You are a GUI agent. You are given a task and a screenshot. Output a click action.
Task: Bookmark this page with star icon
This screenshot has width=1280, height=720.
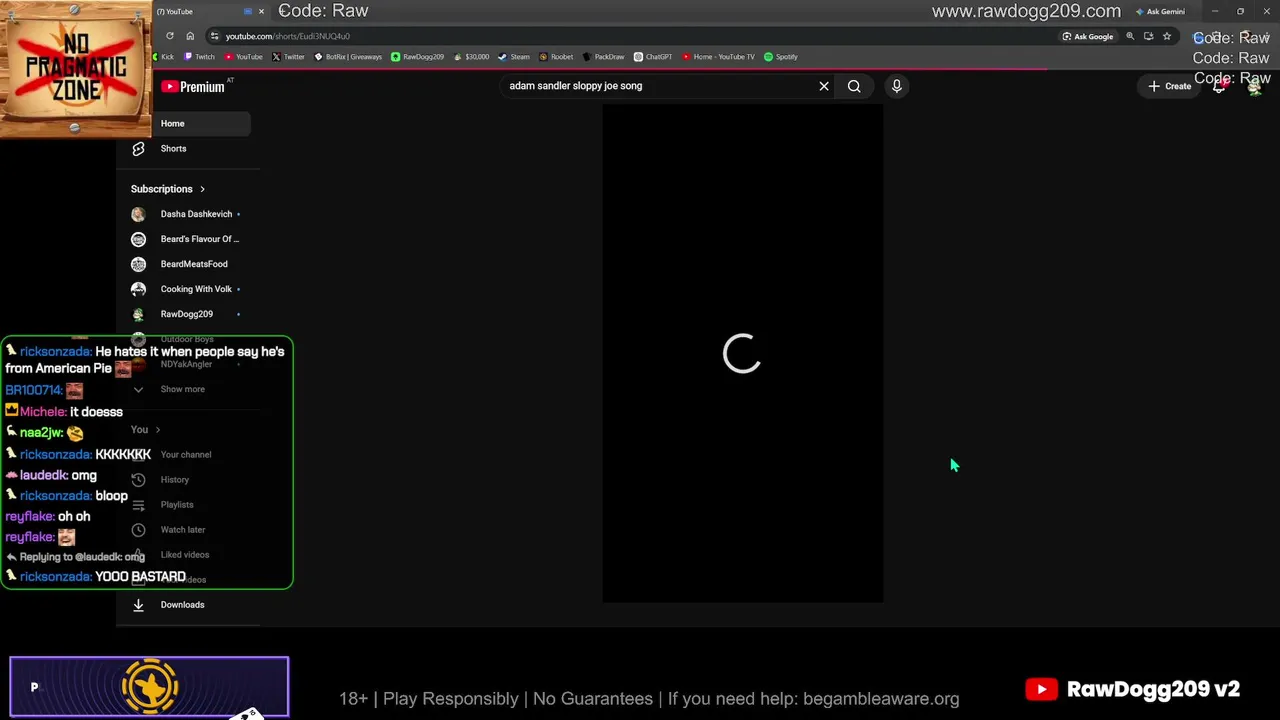[1166, 36]
